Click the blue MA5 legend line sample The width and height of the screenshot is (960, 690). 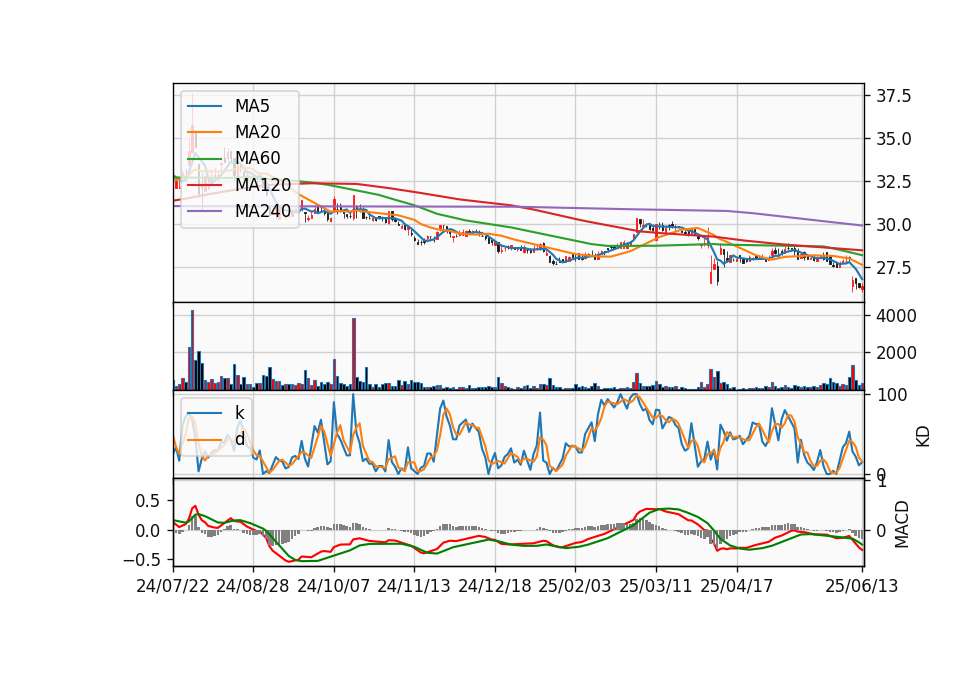pos(204,107)
